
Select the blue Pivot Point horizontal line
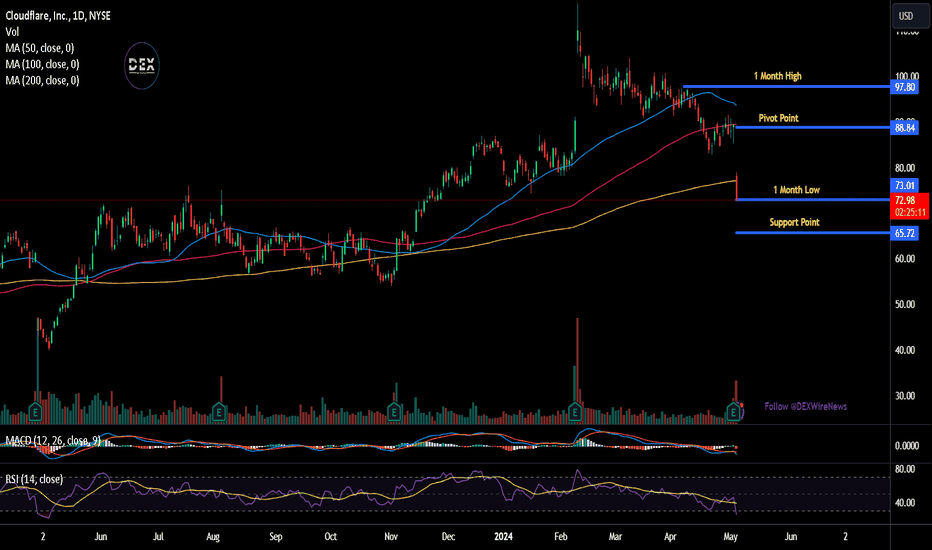tap(813, 127)
